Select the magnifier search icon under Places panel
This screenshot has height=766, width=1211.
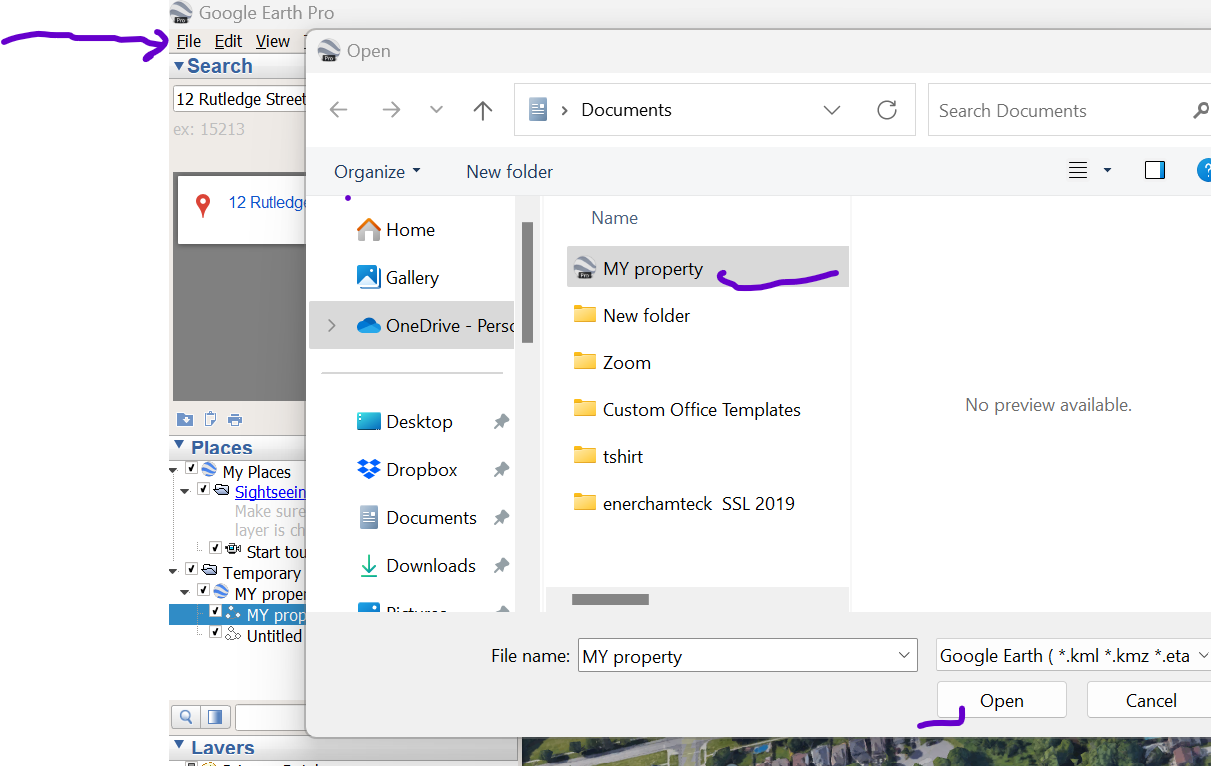click(x=185, y=716)
